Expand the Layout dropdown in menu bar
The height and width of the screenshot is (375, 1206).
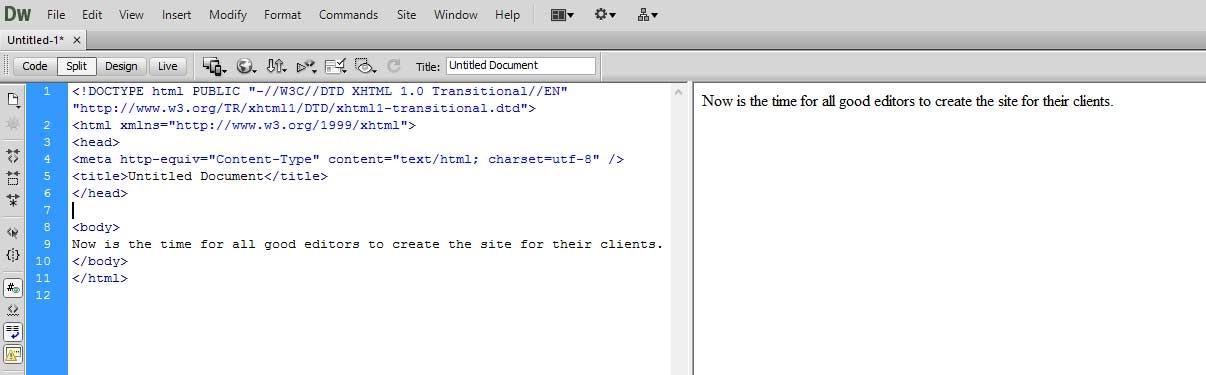point(562,15)
